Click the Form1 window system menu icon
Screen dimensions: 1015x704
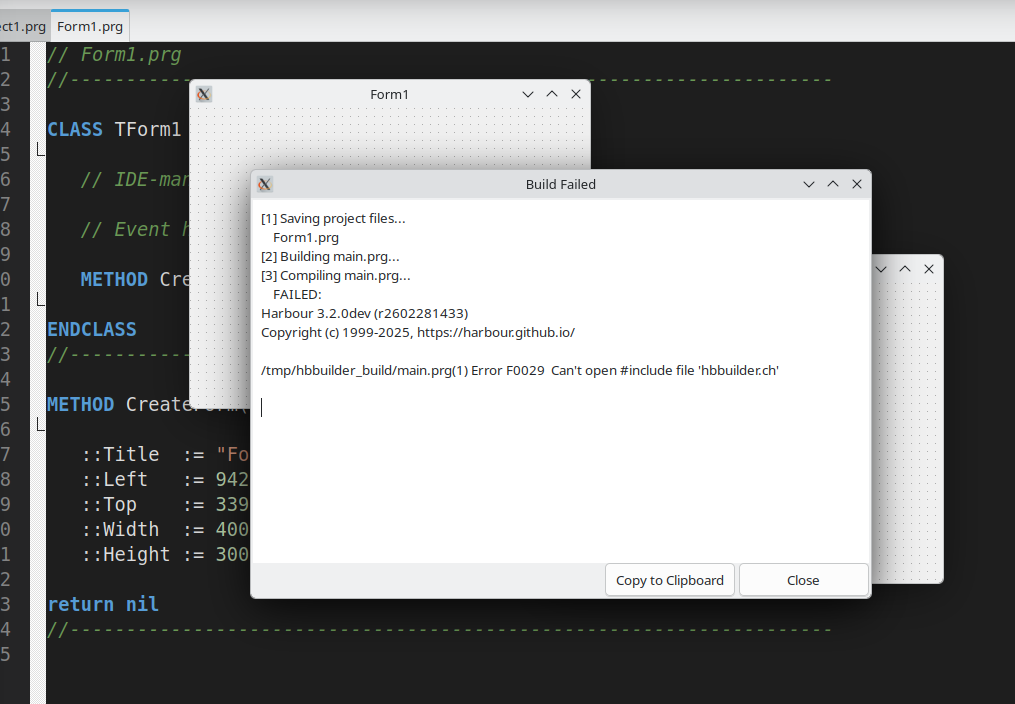tap(204, 94)
